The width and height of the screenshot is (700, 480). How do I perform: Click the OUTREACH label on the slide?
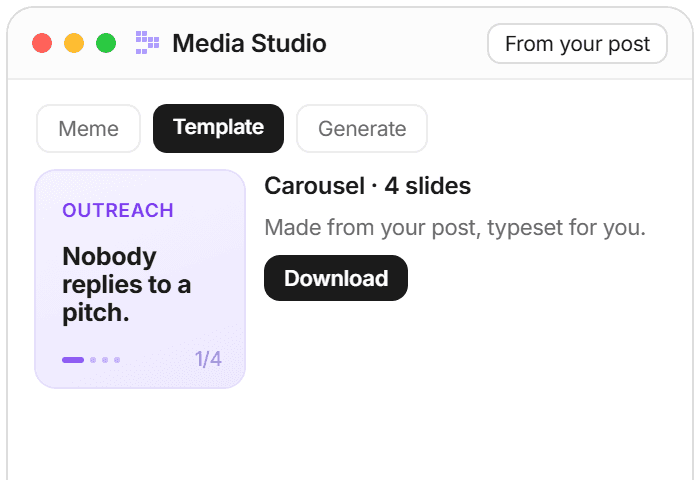coord(118,210)
